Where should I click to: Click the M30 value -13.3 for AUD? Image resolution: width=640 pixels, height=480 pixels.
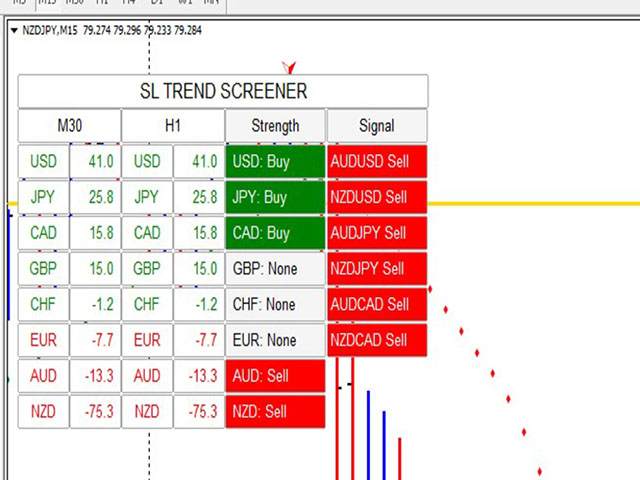point(96,376)
